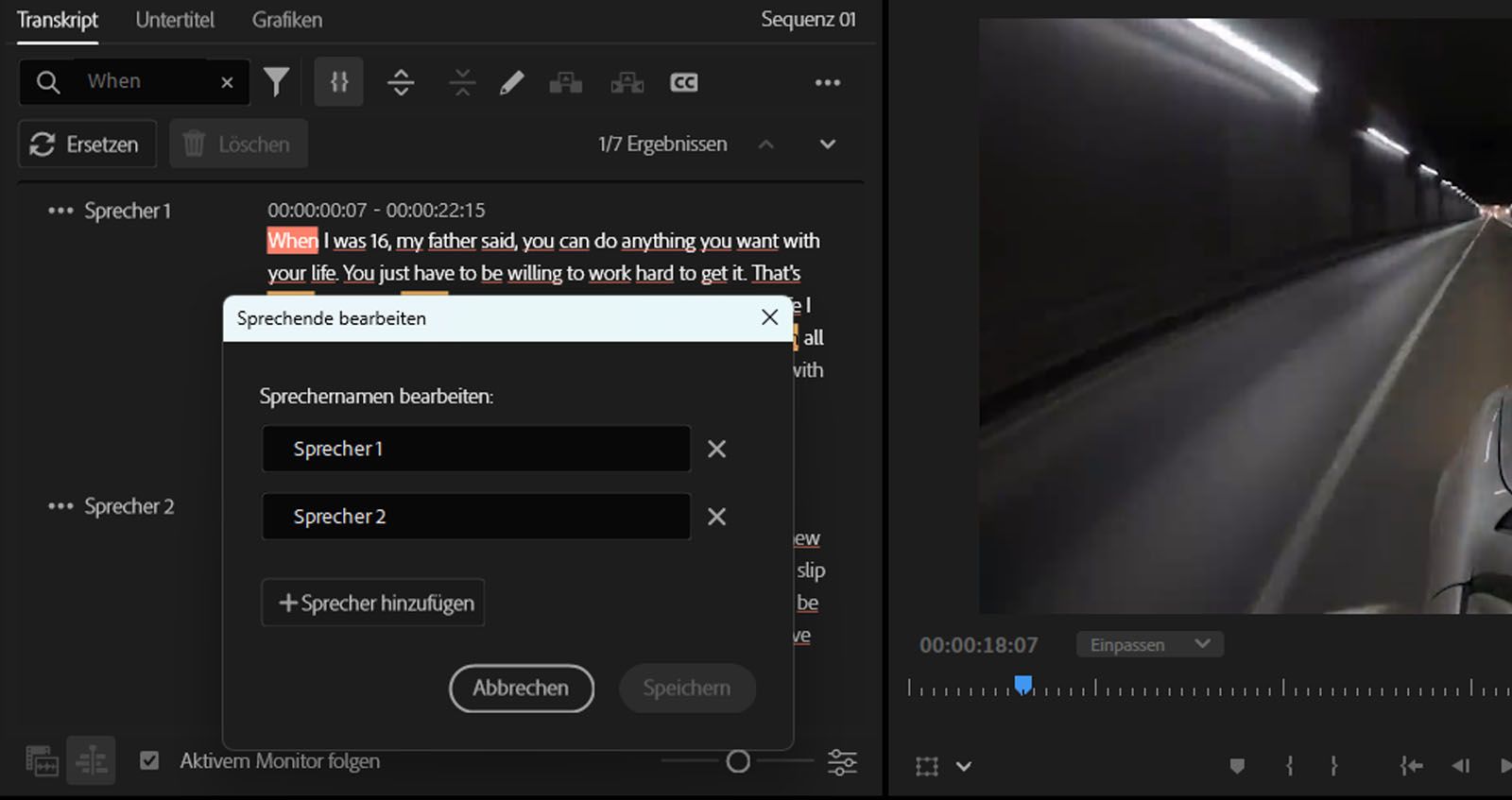Image resolution: width=1512 pixels, height=800 pixels.
Task: Close the Sprechende bearbeiten dialog
Action: (770, 317)
